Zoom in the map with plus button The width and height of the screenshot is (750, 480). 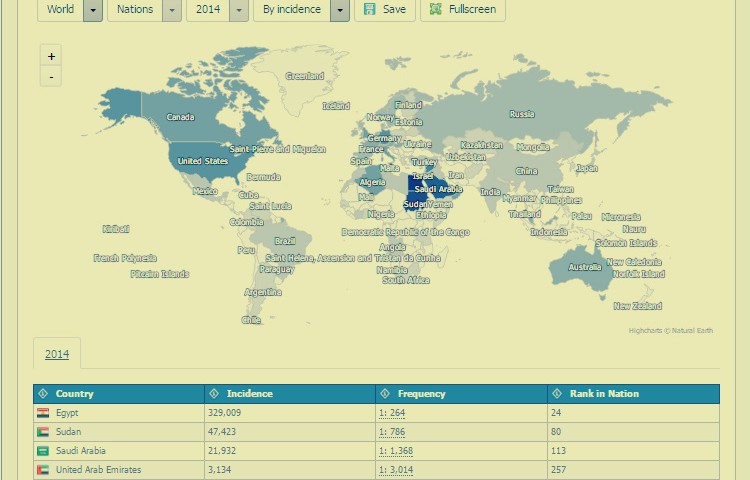coord(51,56)
